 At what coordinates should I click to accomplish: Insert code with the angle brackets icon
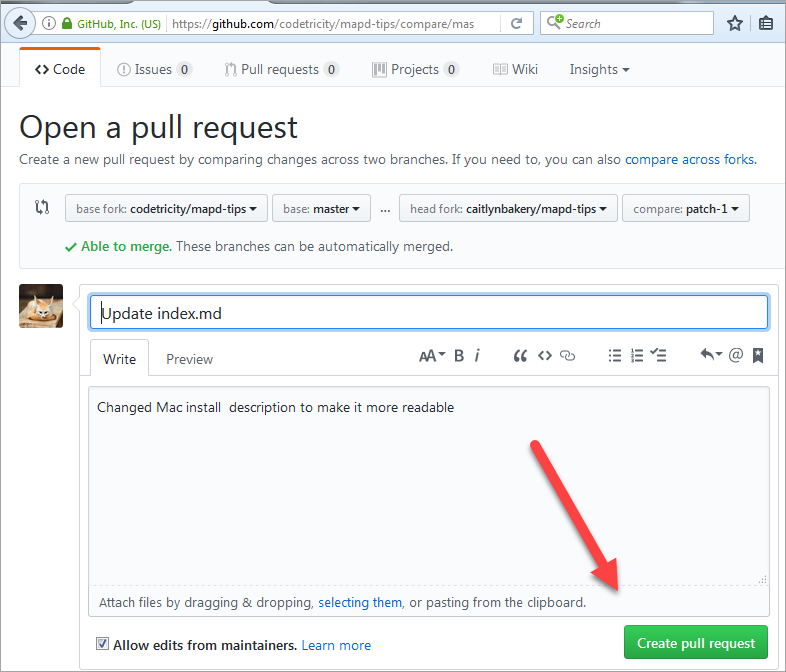(545, 356)
